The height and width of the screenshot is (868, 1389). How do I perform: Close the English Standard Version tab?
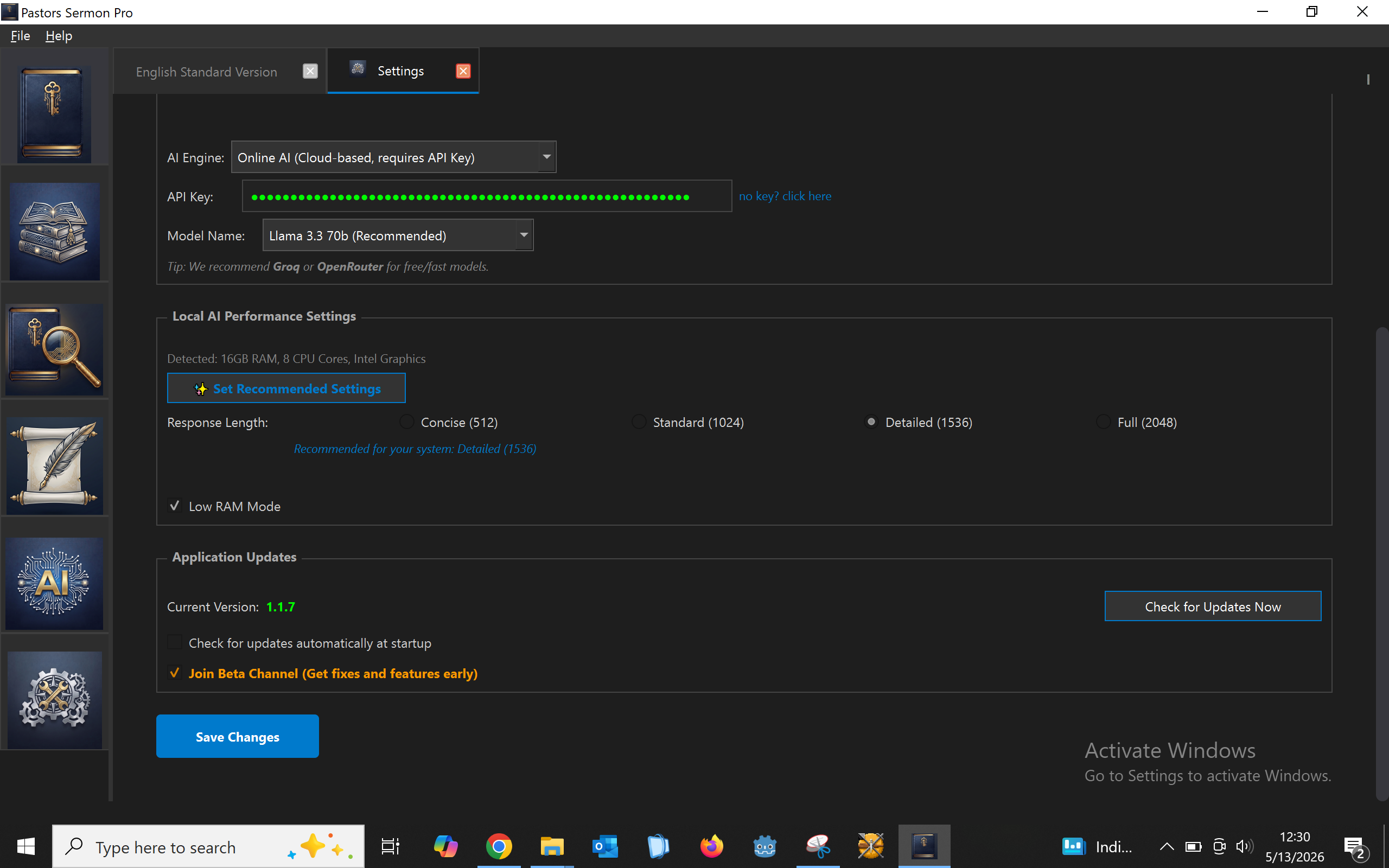coord(310,71)
